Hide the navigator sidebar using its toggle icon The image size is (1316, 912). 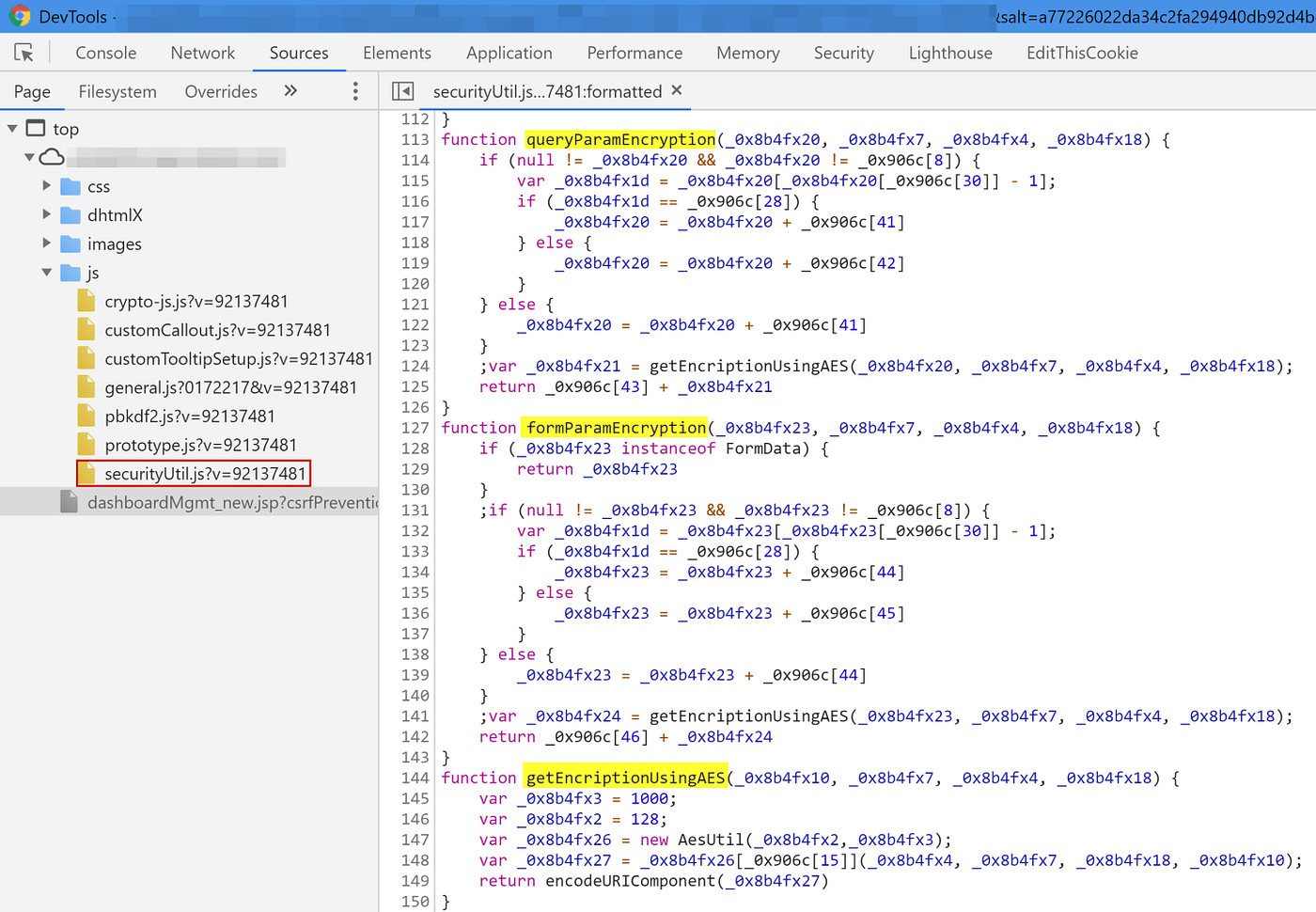pyautogui.click(x=403, y=90)
